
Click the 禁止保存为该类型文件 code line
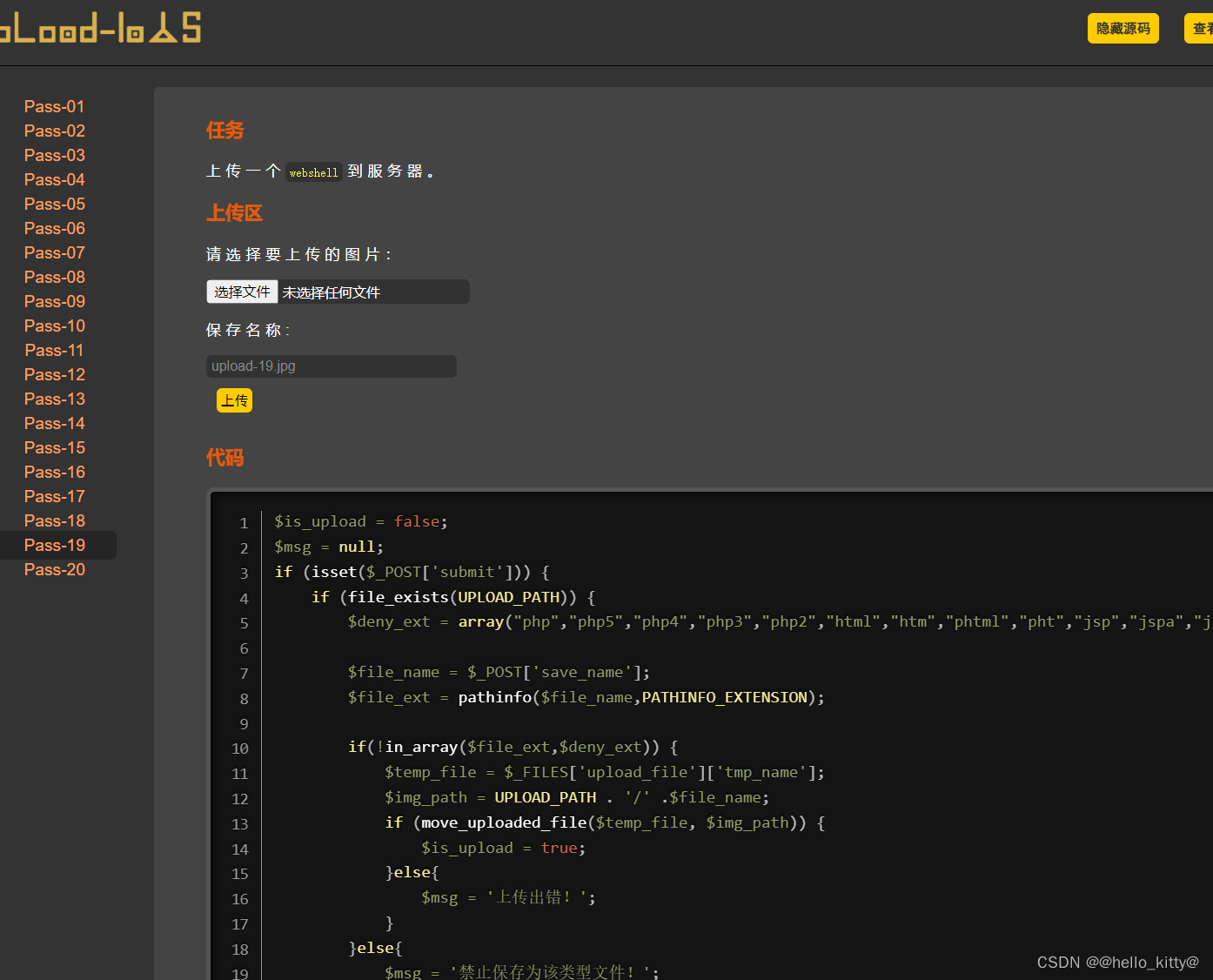point(522,972)
